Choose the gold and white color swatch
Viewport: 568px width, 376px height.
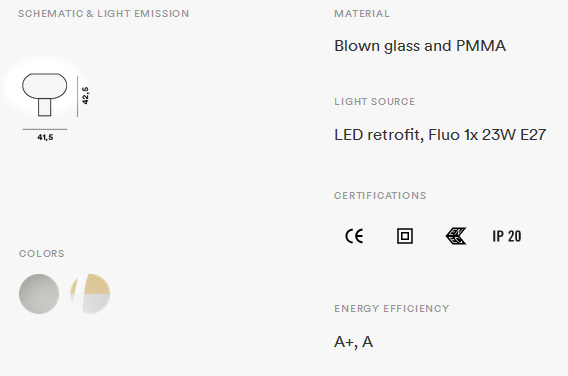(x=90, y=294)
